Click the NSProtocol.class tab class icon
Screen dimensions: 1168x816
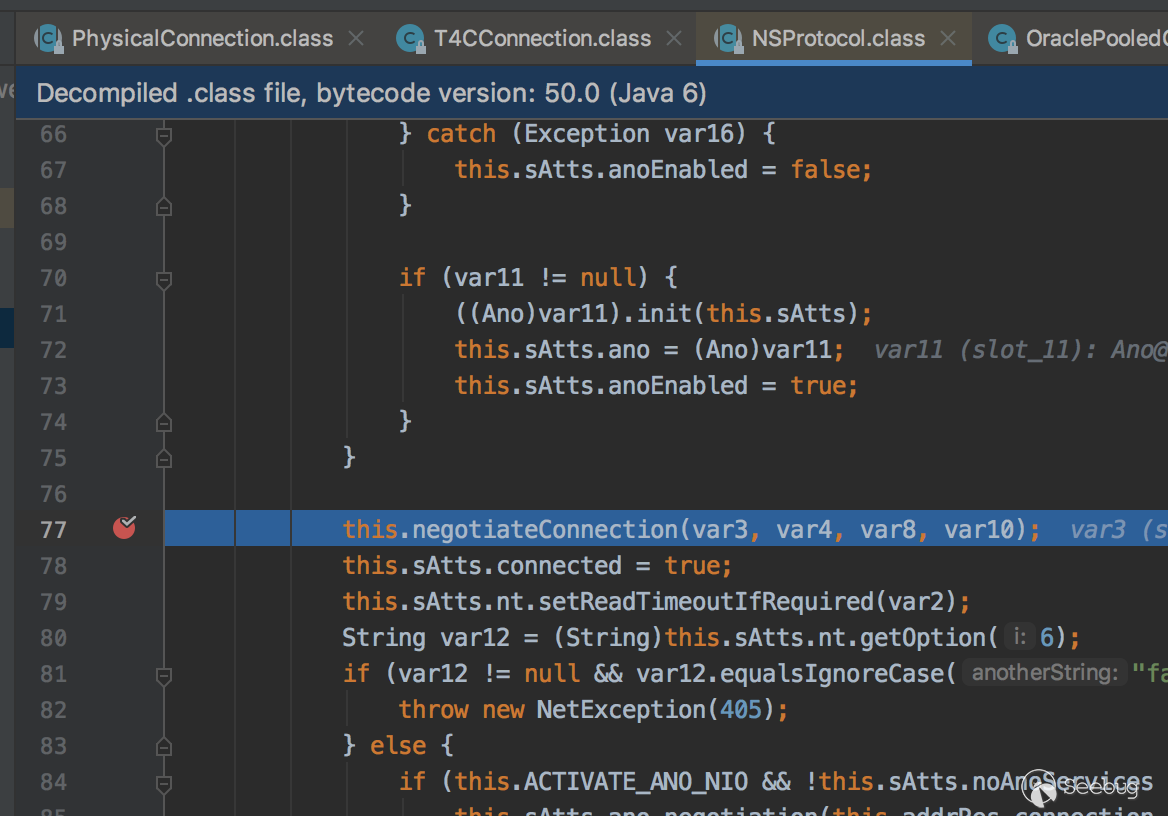point(726,39)
